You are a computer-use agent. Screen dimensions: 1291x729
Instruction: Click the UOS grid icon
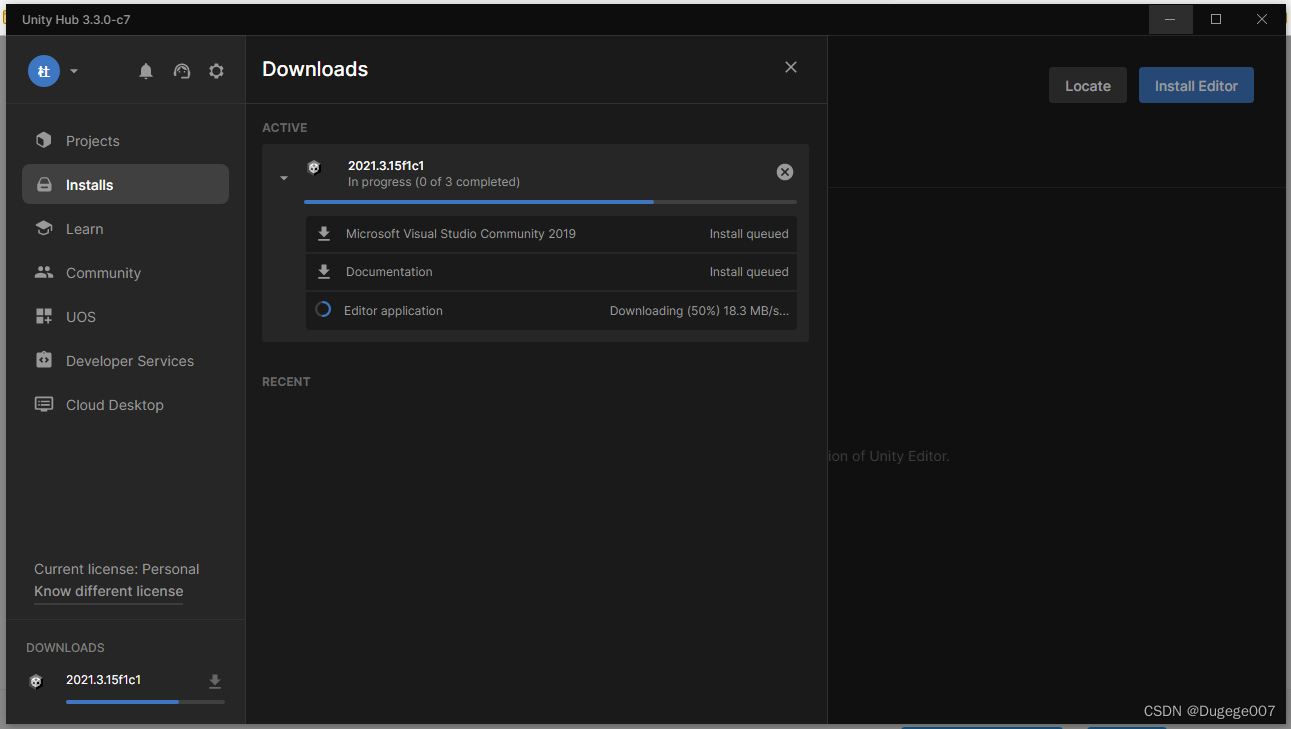[44, 317]
